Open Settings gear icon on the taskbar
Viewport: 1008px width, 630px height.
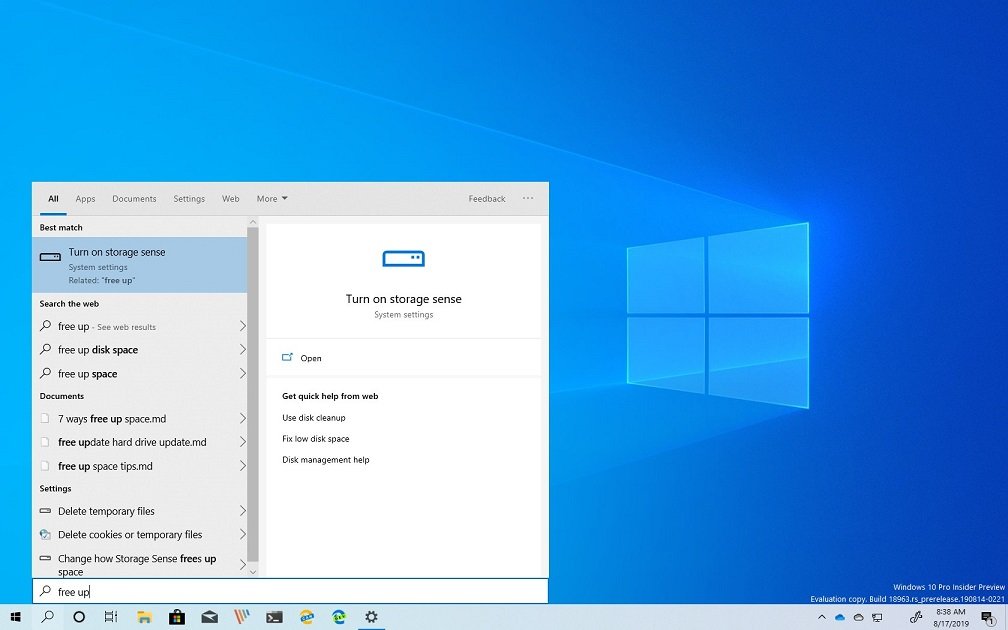point(371,617)
